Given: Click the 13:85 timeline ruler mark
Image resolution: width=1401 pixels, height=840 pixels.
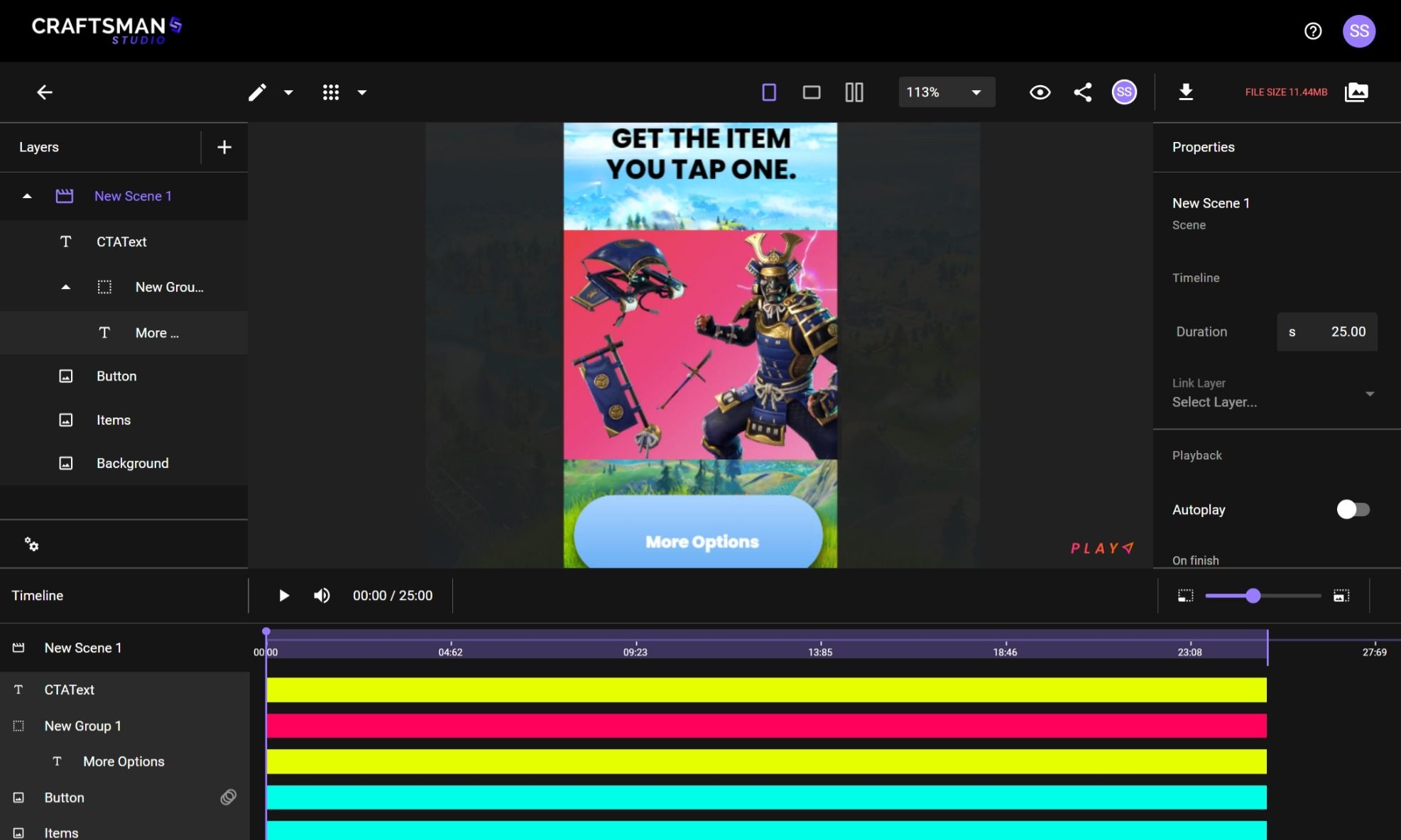Looking at the screenshot, I should click(x=820, y=652).
